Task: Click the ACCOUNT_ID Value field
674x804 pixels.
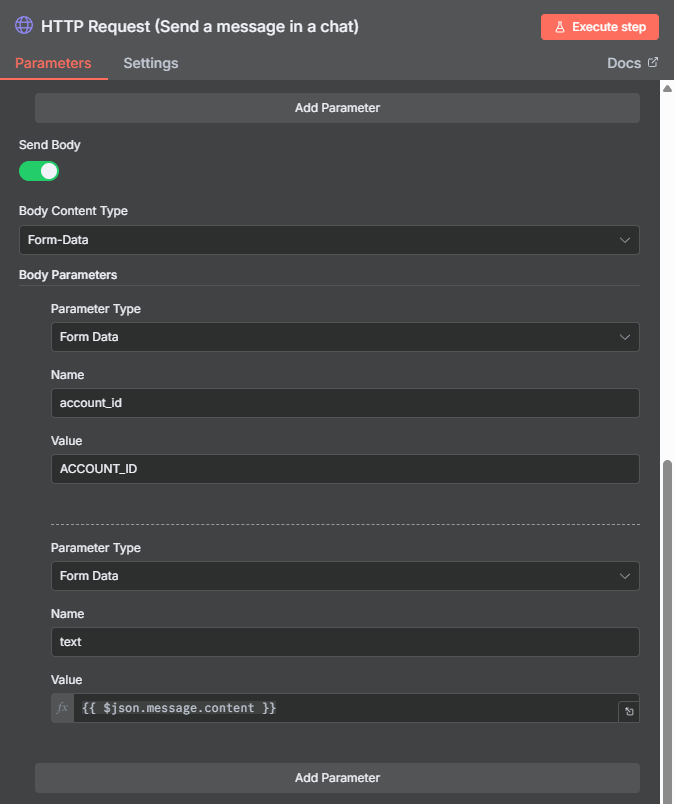Action: coord(345,469)
